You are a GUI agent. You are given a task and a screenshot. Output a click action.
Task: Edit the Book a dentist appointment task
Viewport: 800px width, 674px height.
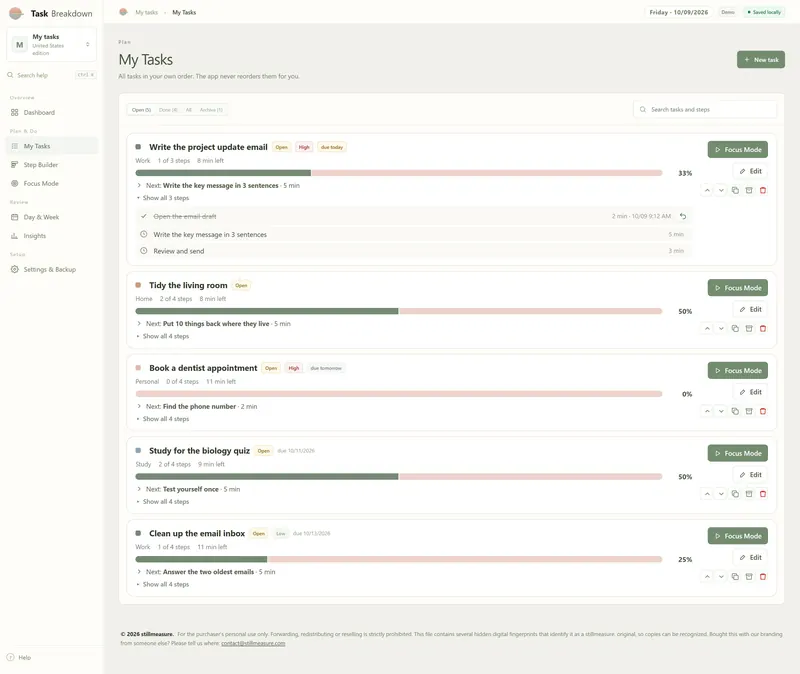point(751,392)
